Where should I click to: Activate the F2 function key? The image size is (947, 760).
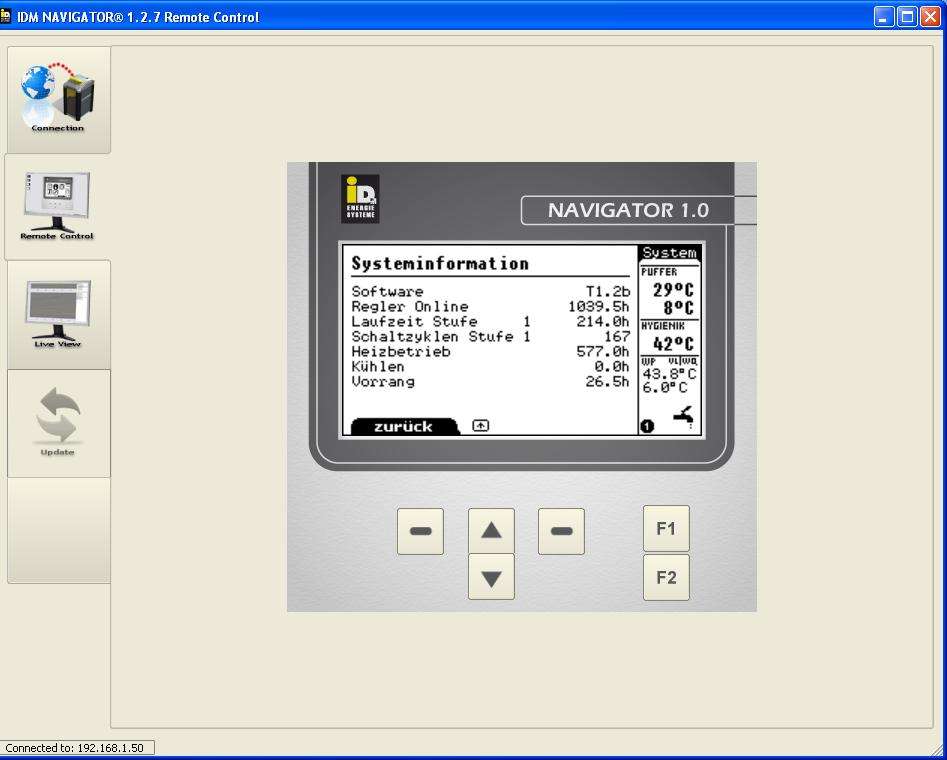666,578
